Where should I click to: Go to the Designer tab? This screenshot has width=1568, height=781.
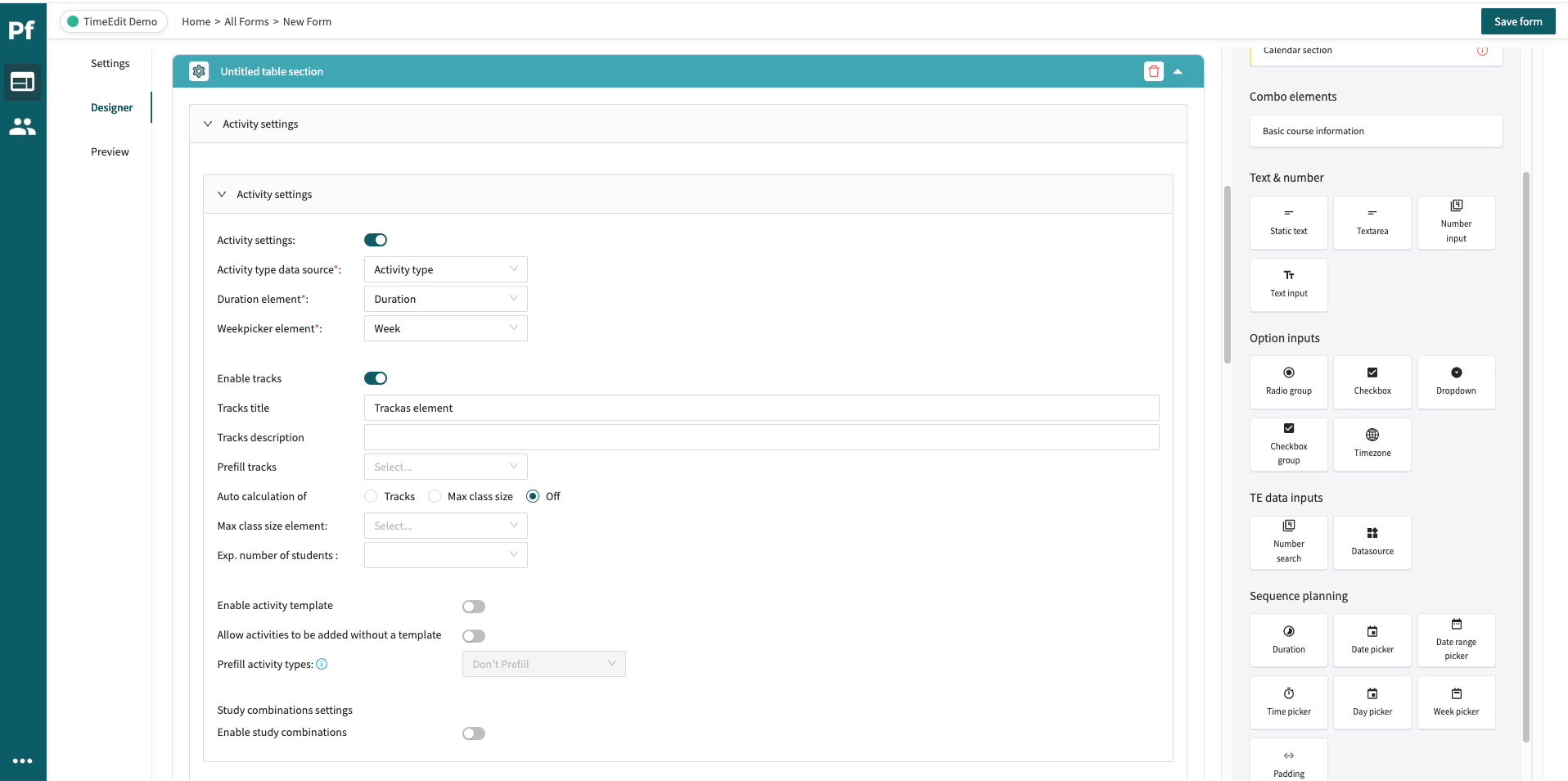point(111,107)
